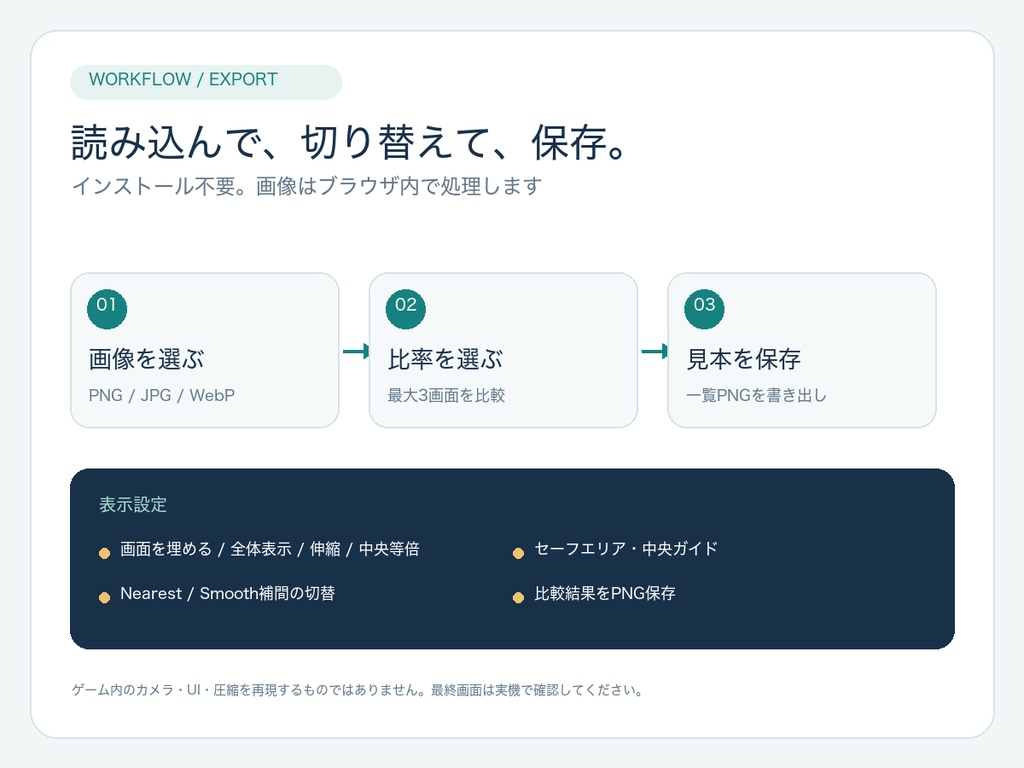Click the heading 読み込んで、切り替えて、保存。

tap(350, 142)
